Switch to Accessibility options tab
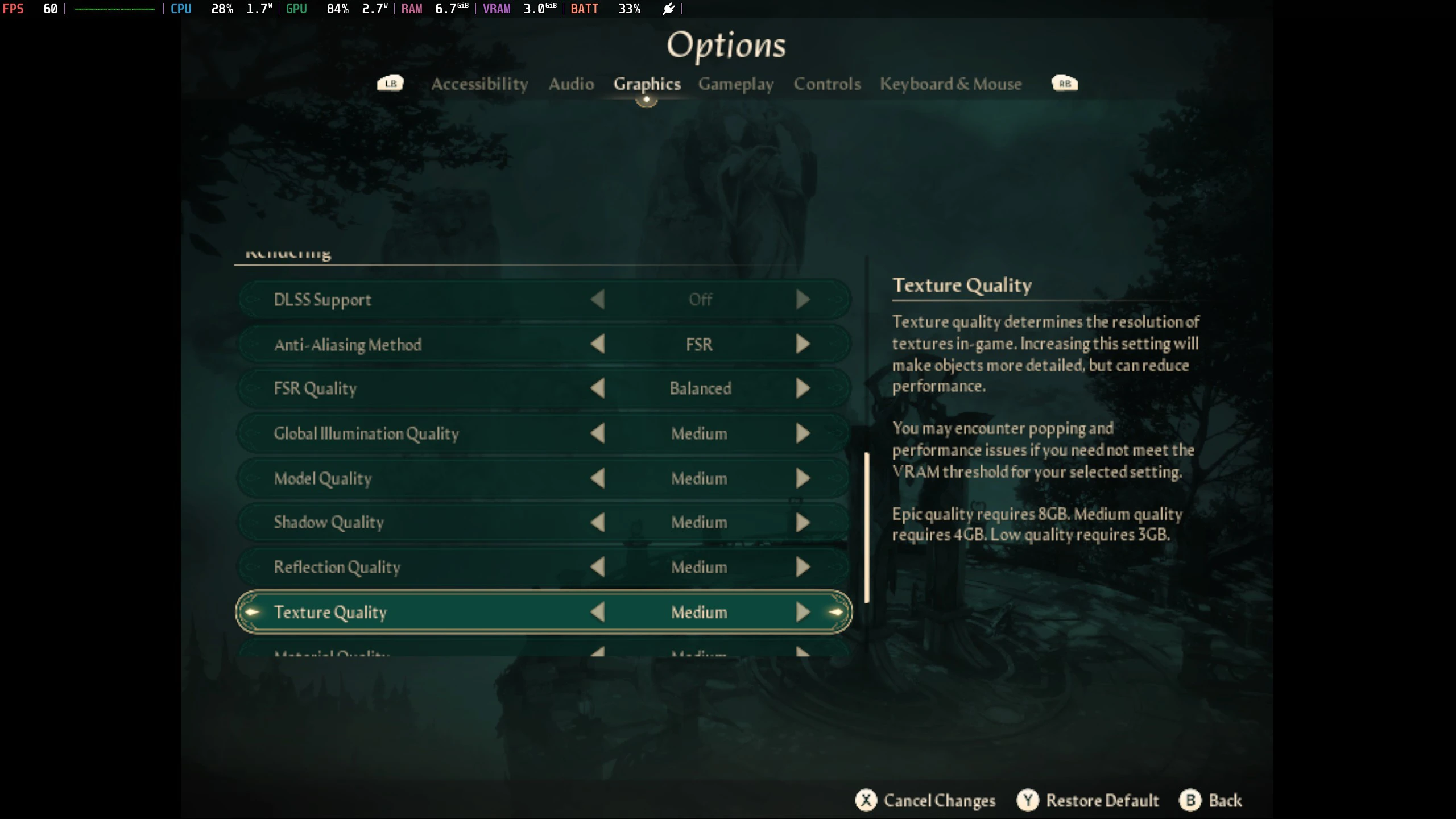 pos(478,83)
